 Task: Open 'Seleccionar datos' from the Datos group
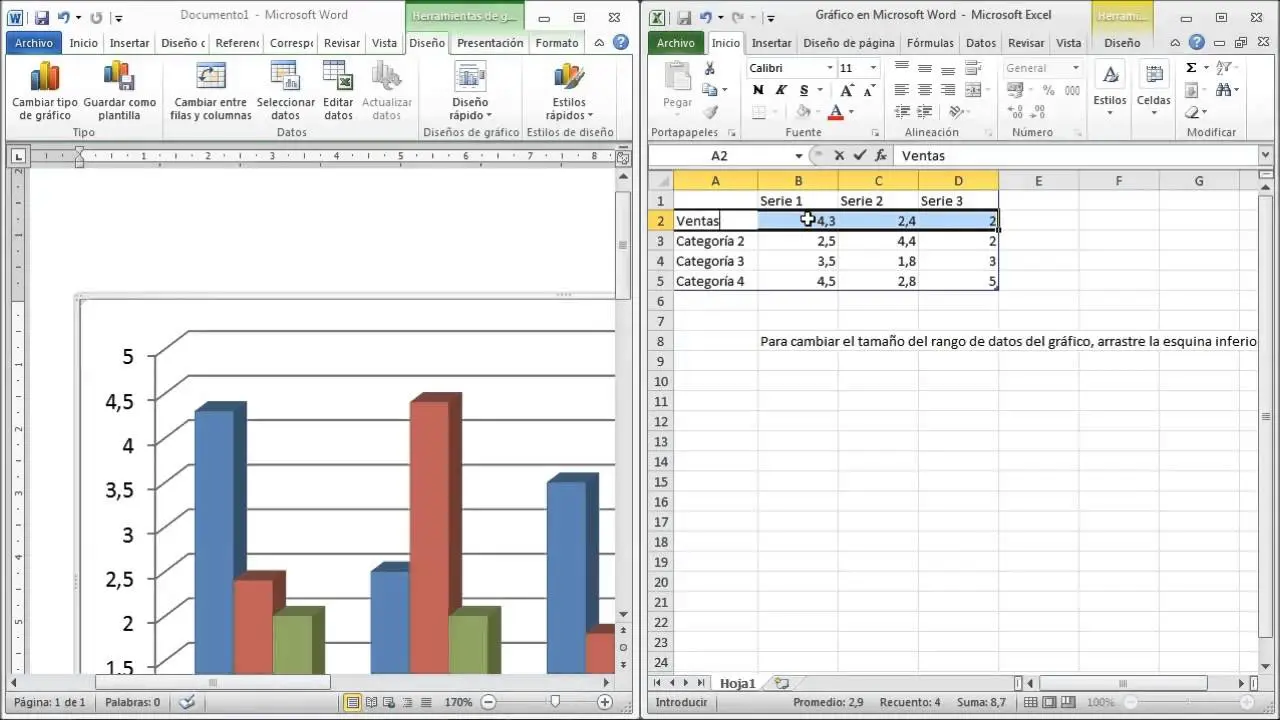[x=285, y=88]
